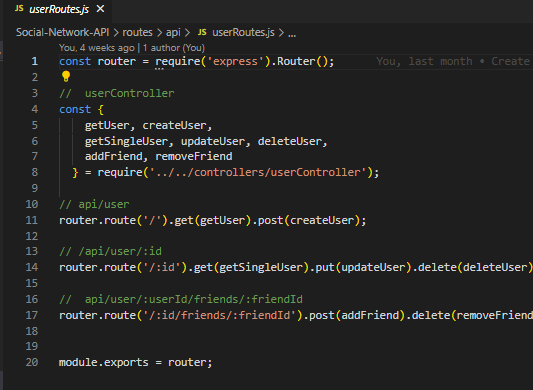Close the userRoutes.js tab
The height and width of the screenshot is (390, 533).
[100, 9]
